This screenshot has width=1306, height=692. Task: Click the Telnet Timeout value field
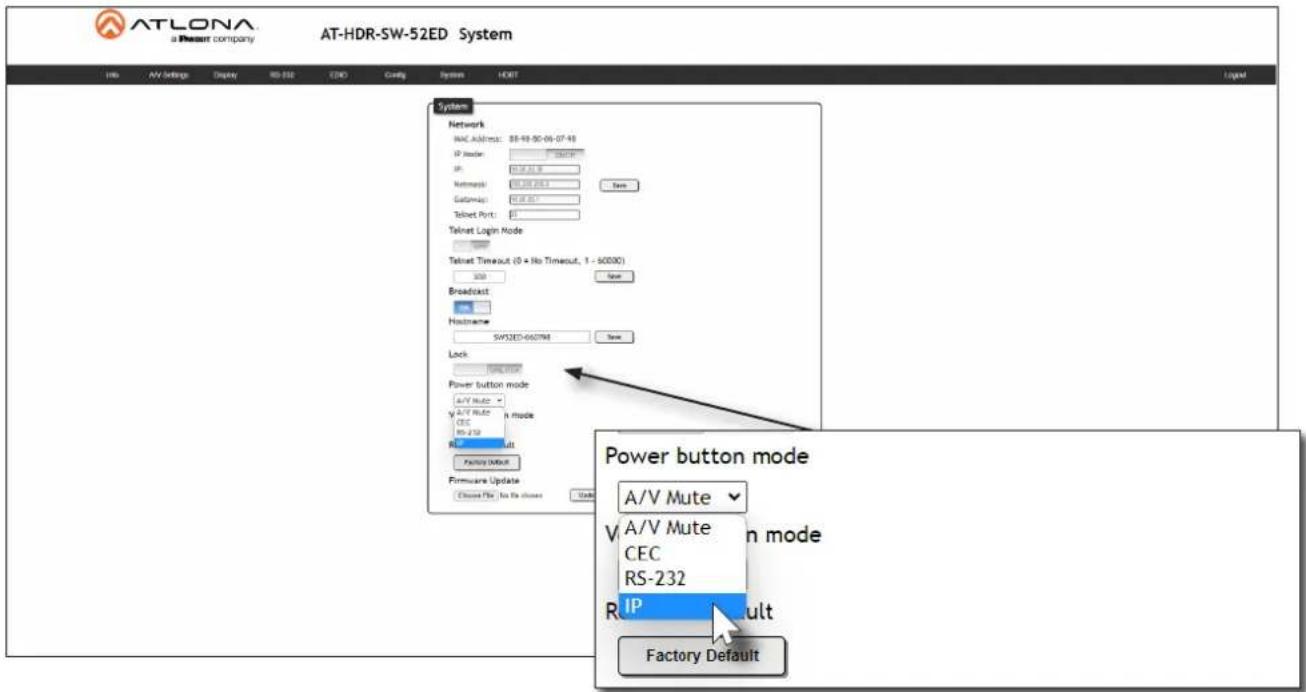479,276
